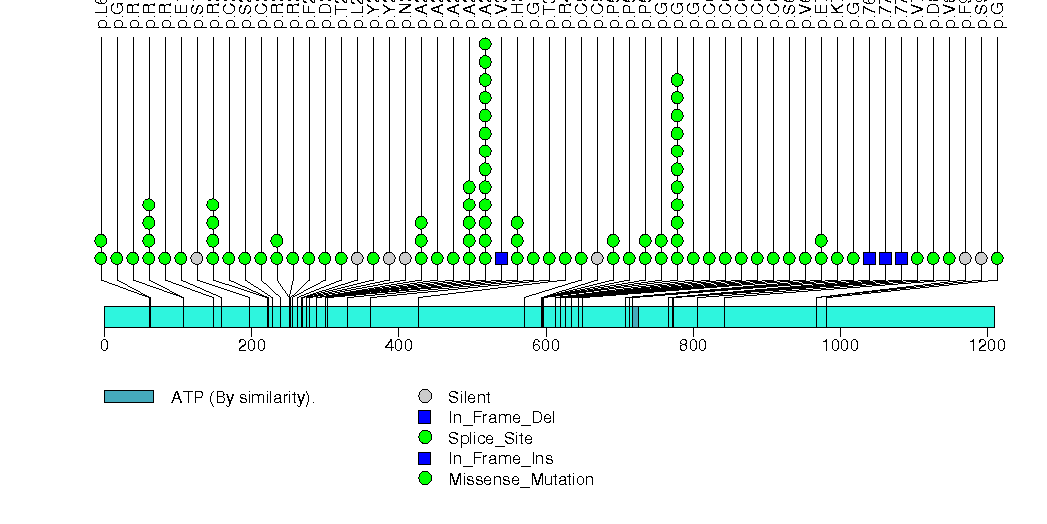1047x524 pixels.
Task: Click the "Missense_Mutation" legend text
Action: click(x=520, y=479)
